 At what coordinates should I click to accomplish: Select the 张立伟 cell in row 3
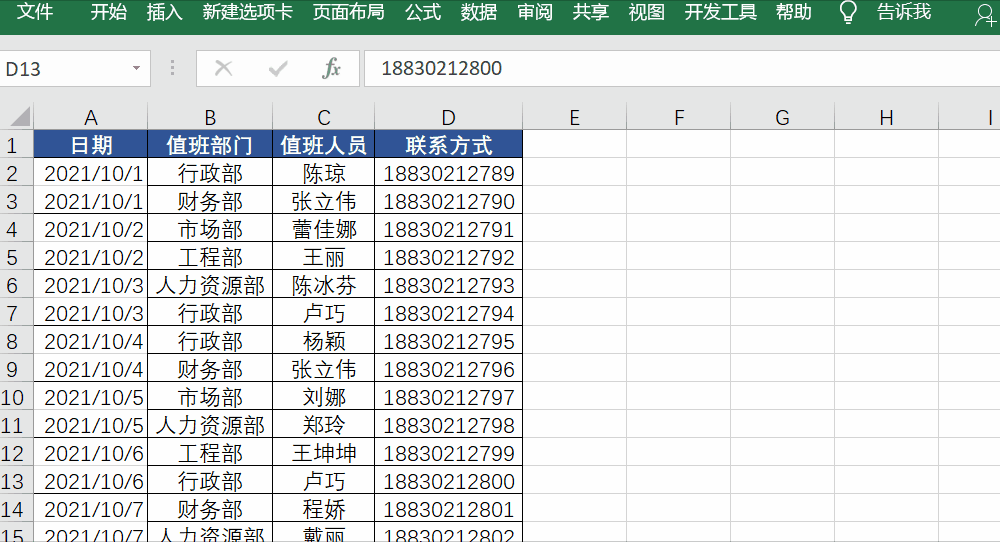pyautogui.click(x=323, y=201)
